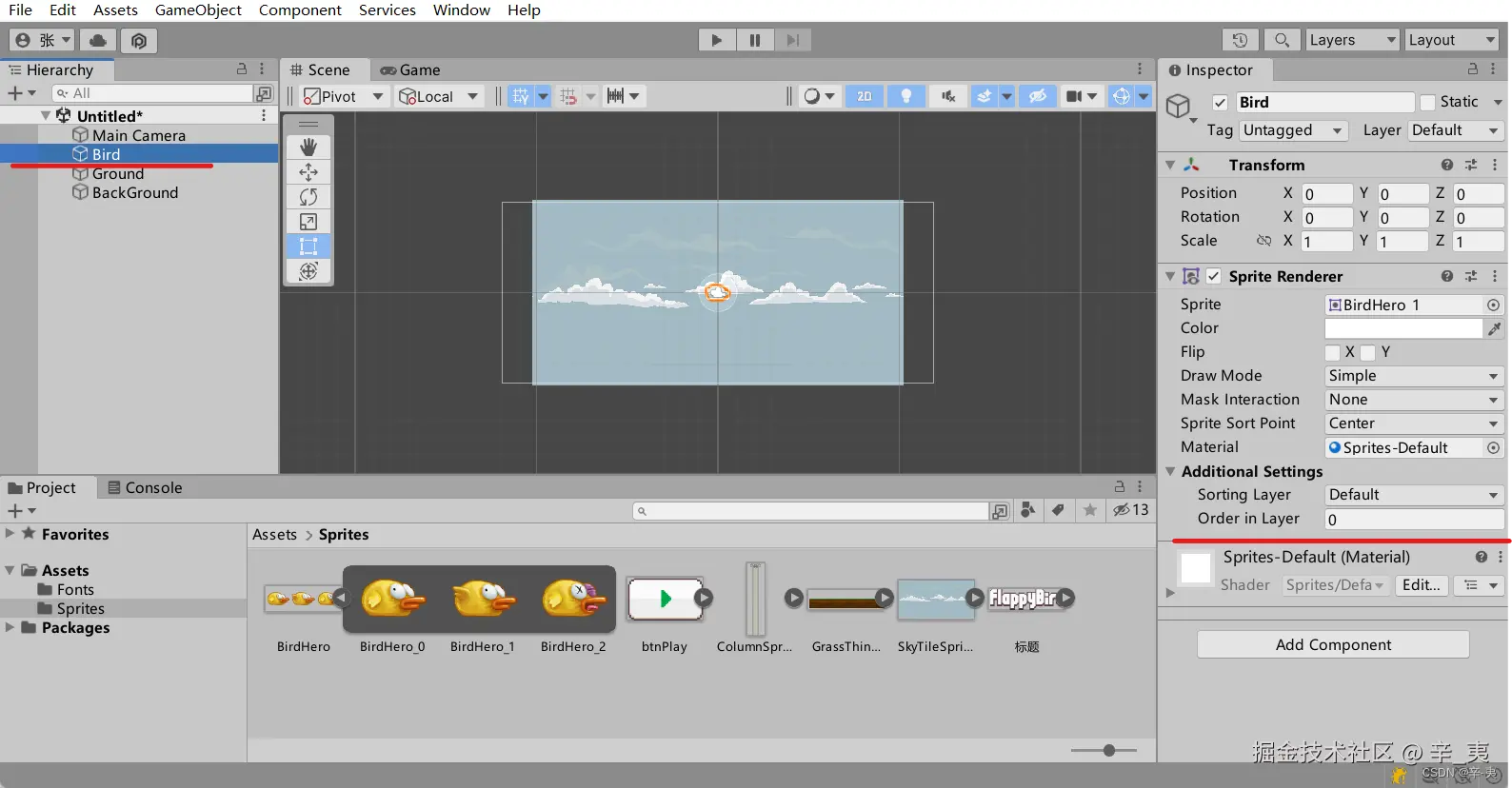Click the sprite Color swatch field
The height and width of the screenshot is (788, 1512).
(1403, 328)
